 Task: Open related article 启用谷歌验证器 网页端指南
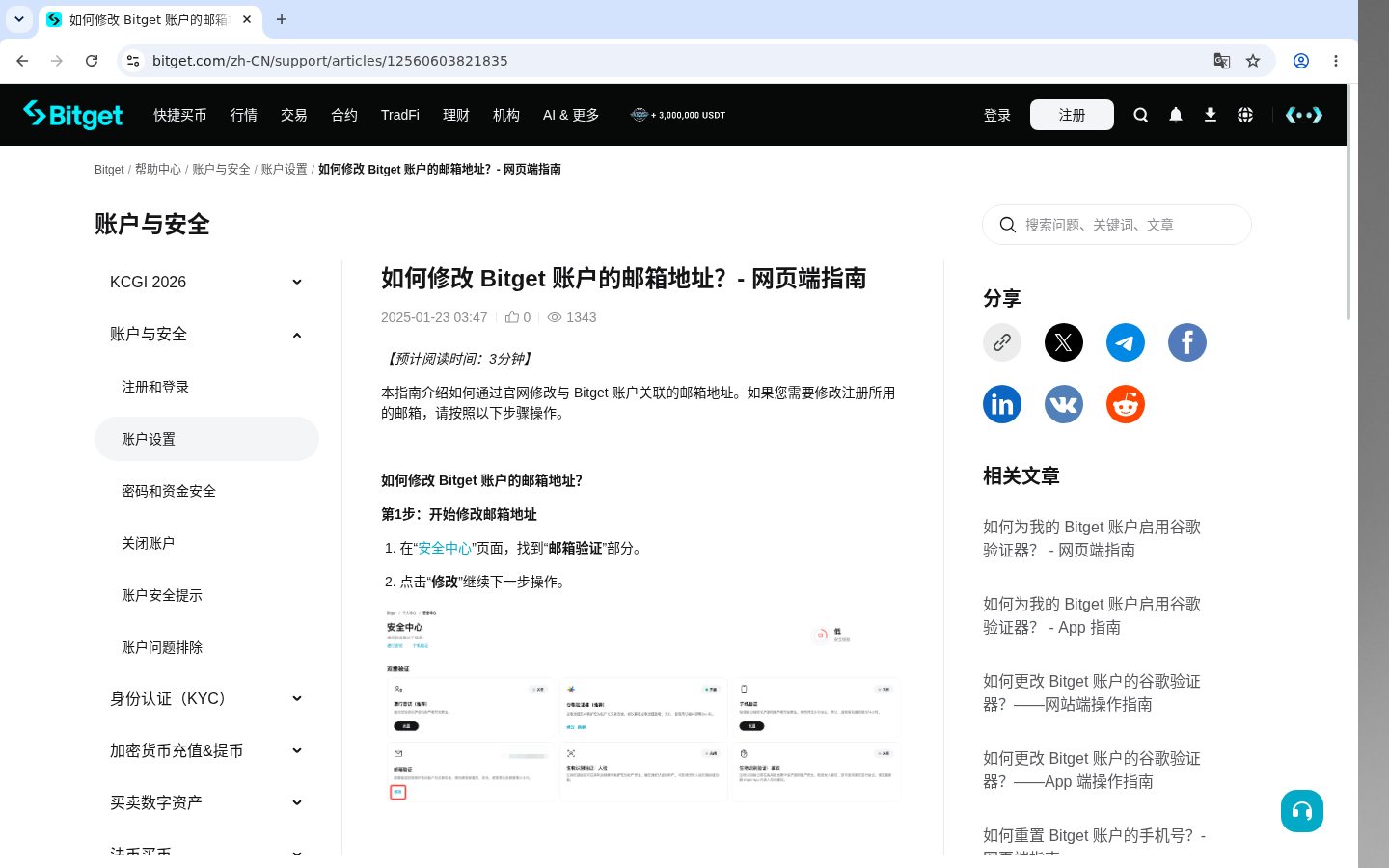[1092, 538]
